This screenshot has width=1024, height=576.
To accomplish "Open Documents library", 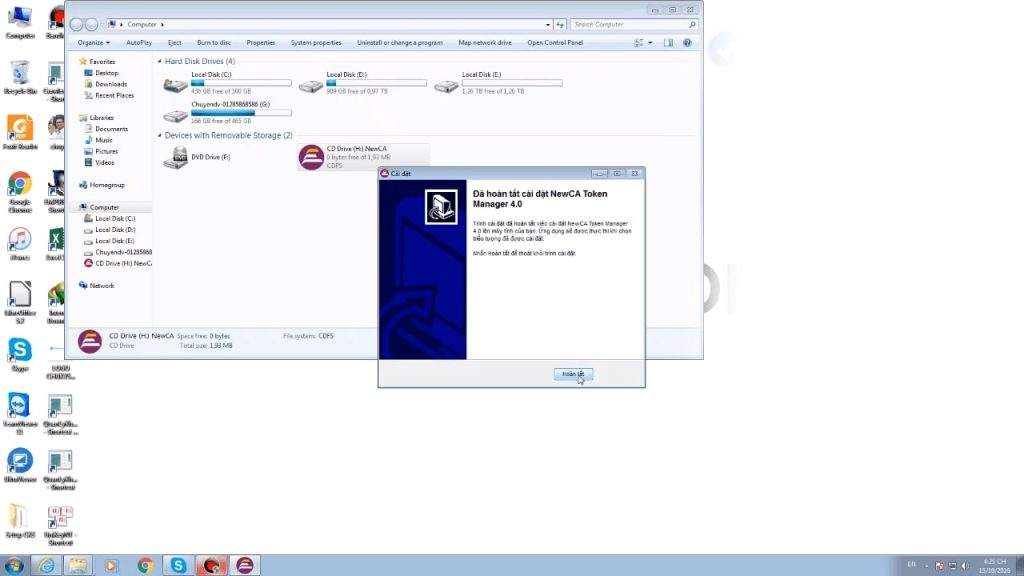I will pos(111,129).
